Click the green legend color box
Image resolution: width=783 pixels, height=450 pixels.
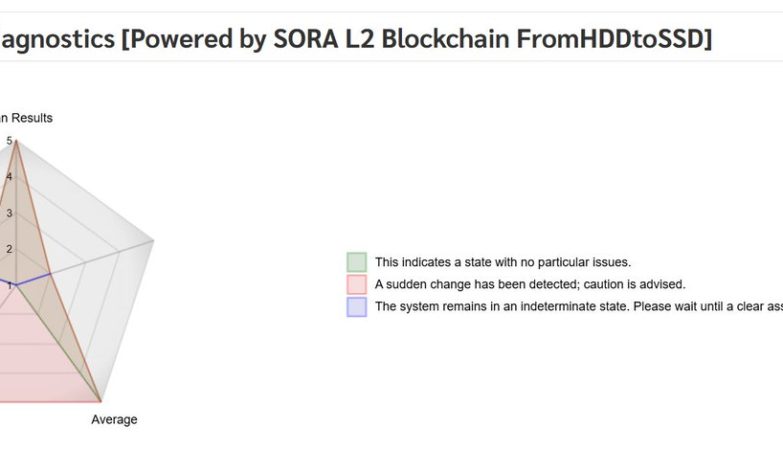coord(357,262)
